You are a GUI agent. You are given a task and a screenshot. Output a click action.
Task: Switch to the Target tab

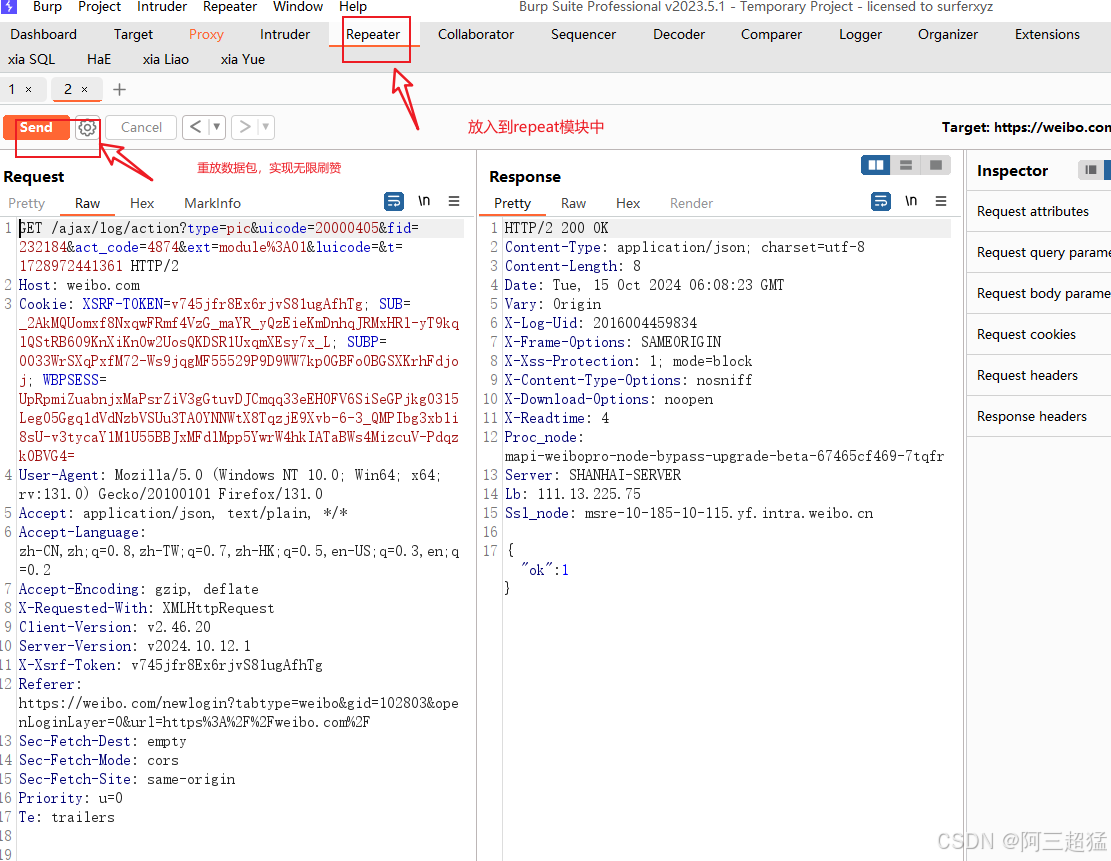[x=133, y=34]
